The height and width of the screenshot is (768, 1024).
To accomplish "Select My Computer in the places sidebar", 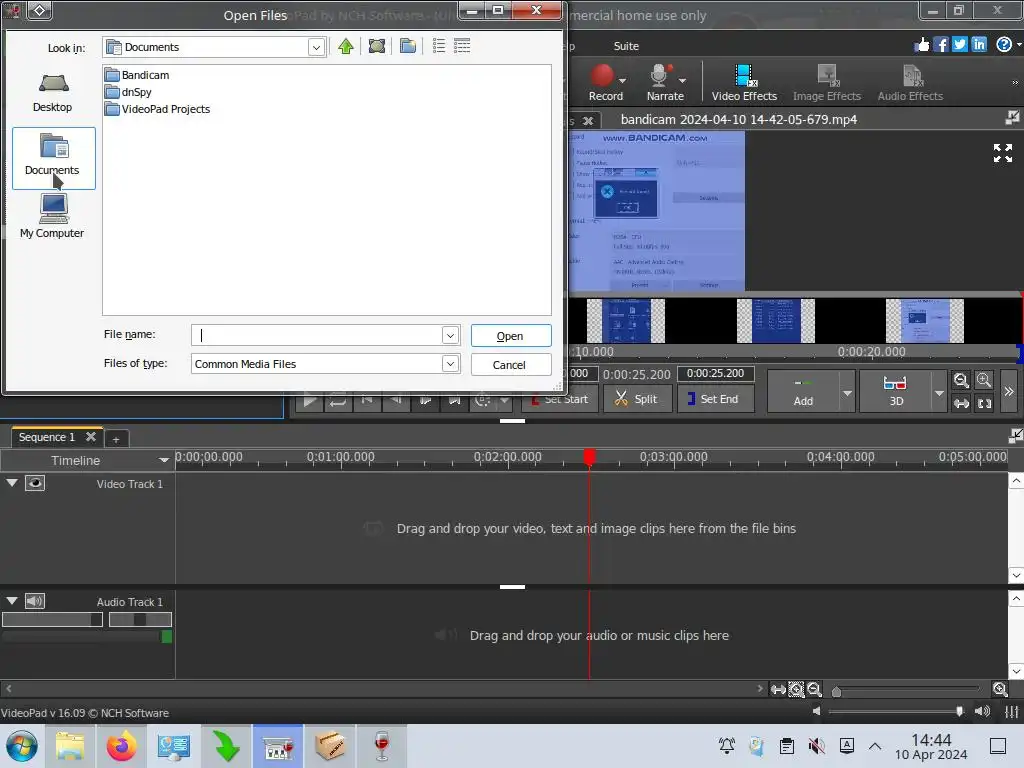I will (x=52, y=217).
